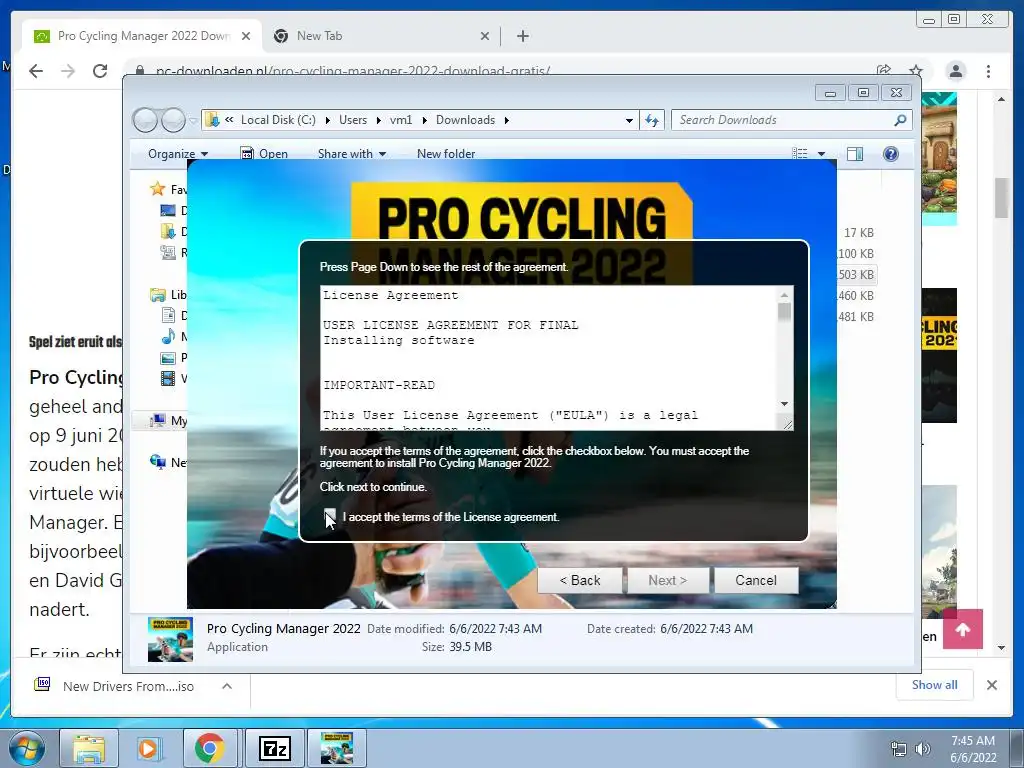Click the Chrome share page icon
This screenshot has width=1024, height=768.
pos(884,70)
